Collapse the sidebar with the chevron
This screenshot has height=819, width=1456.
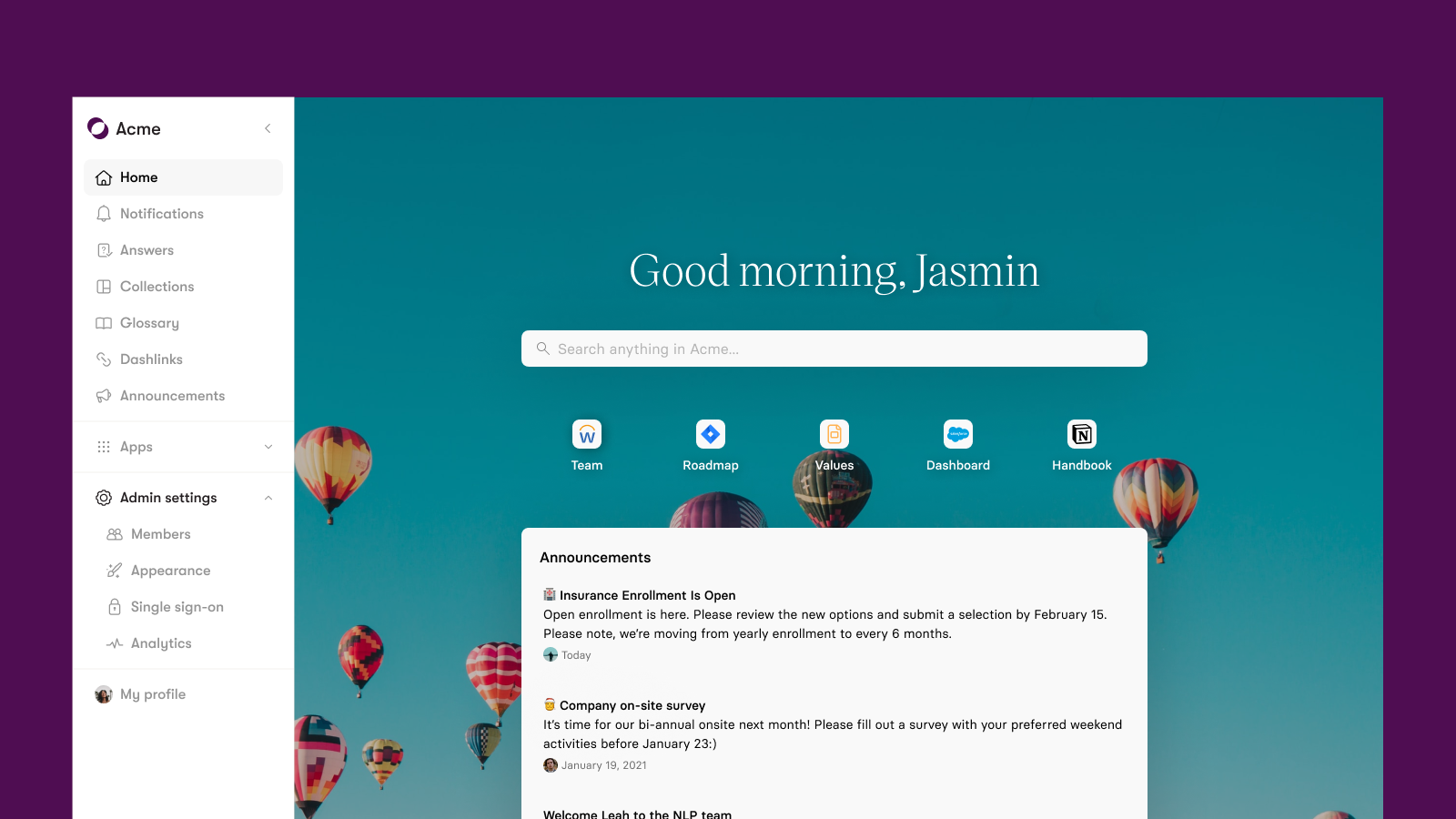268,128
